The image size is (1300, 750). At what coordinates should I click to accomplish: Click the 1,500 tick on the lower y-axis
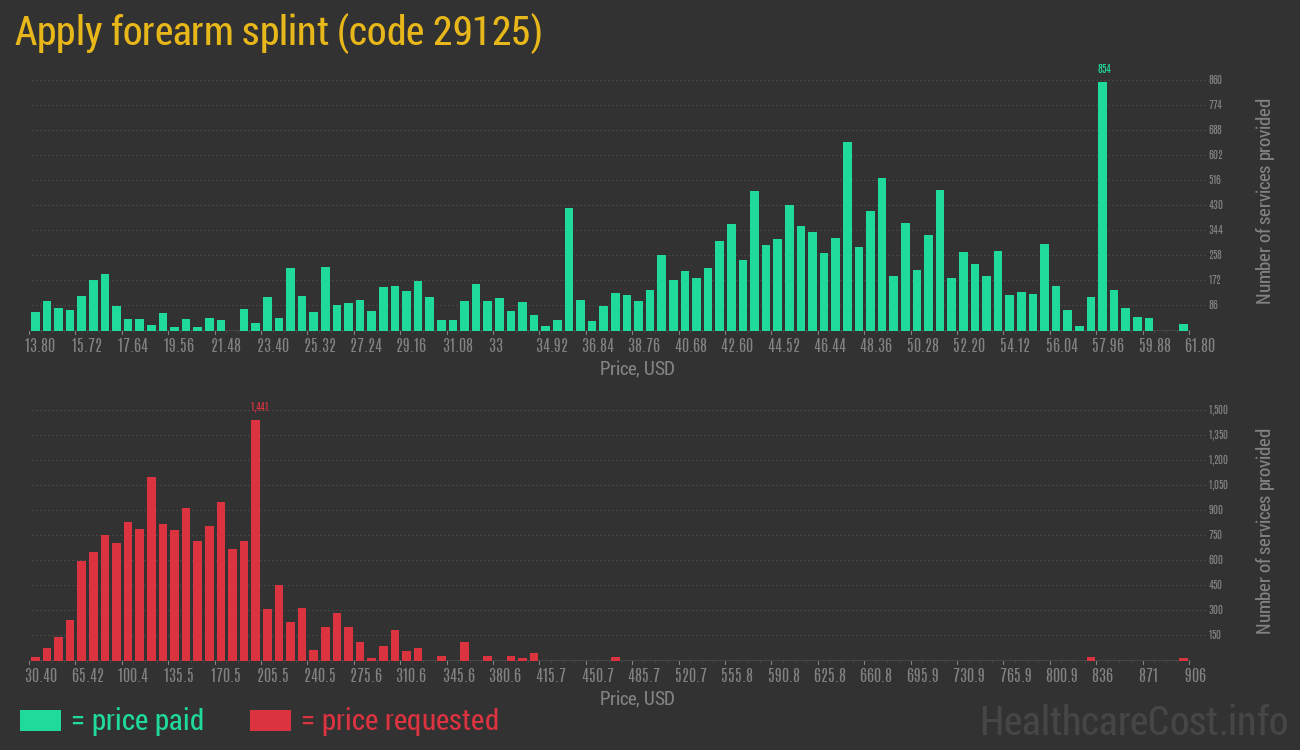(1217, 410)
